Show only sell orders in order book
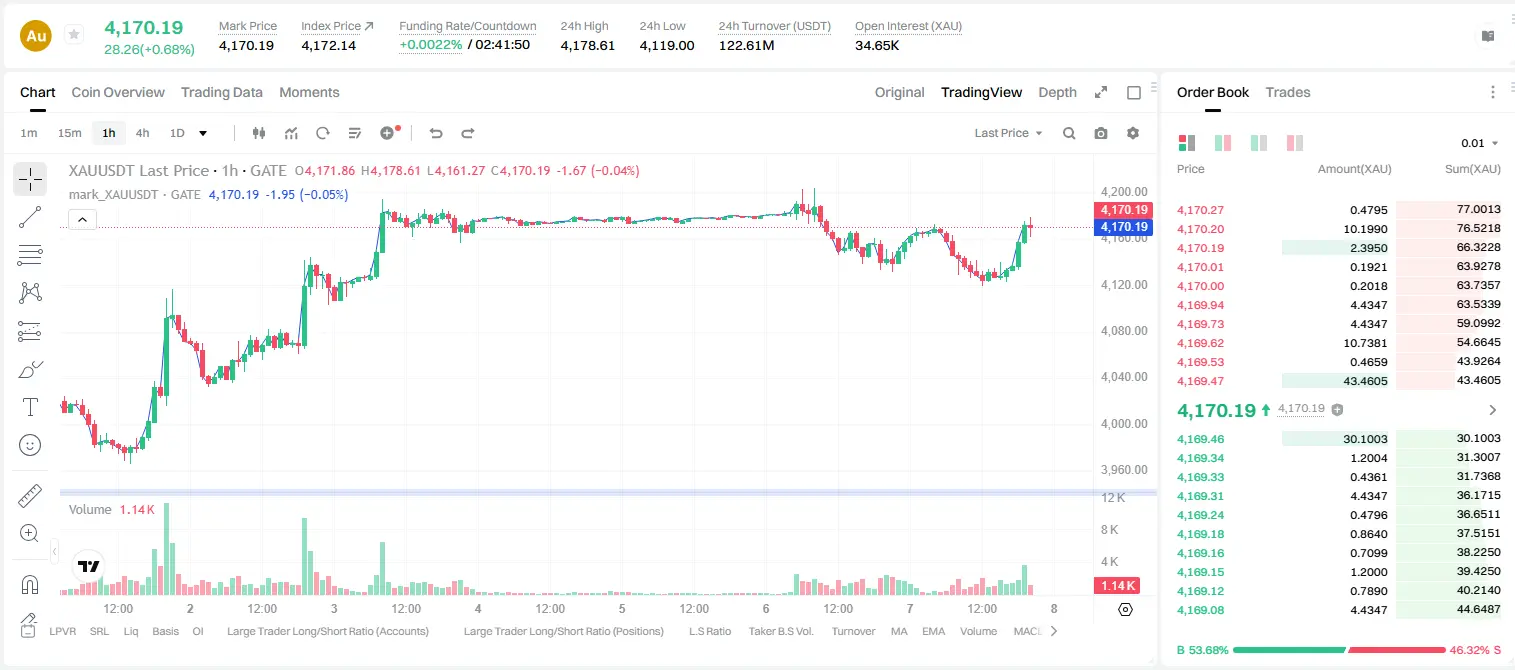The height and width of the screenshot is (670, 1515). coord(1295,143)
